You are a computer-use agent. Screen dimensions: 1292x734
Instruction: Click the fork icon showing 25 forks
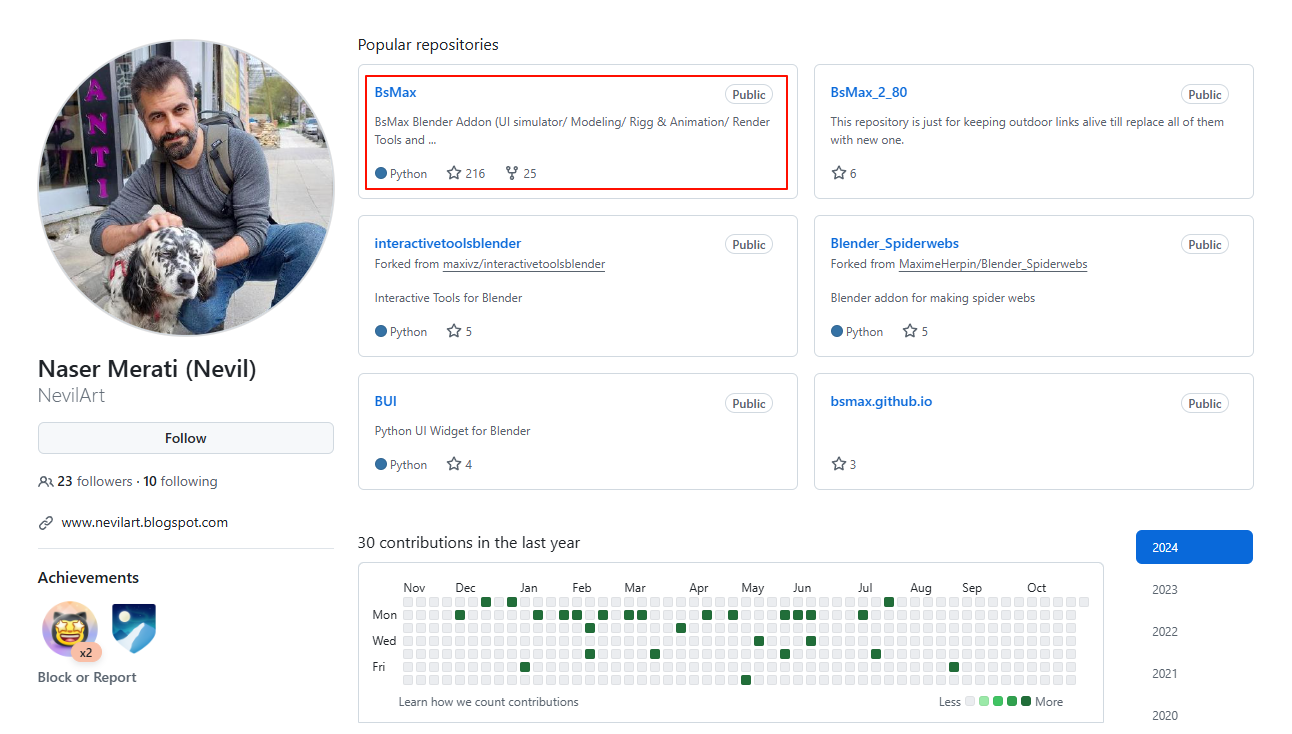512,173
